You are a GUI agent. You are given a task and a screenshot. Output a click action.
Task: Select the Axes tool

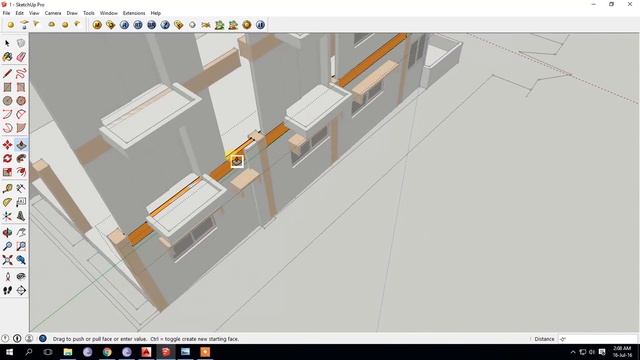click(x=7, y=216)
